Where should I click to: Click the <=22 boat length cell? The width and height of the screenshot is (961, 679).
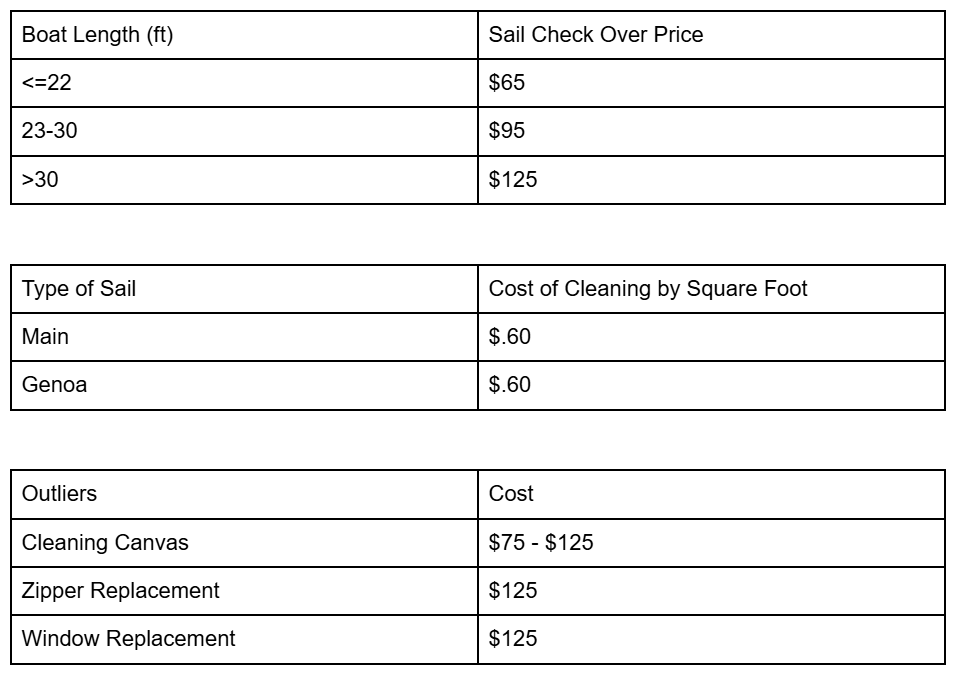[244, 83]
